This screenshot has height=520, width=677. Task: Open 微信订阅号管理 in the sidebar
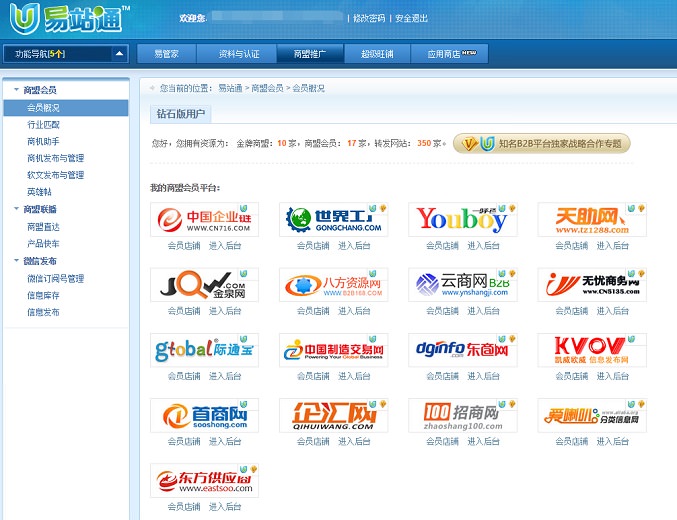point(55,279)
